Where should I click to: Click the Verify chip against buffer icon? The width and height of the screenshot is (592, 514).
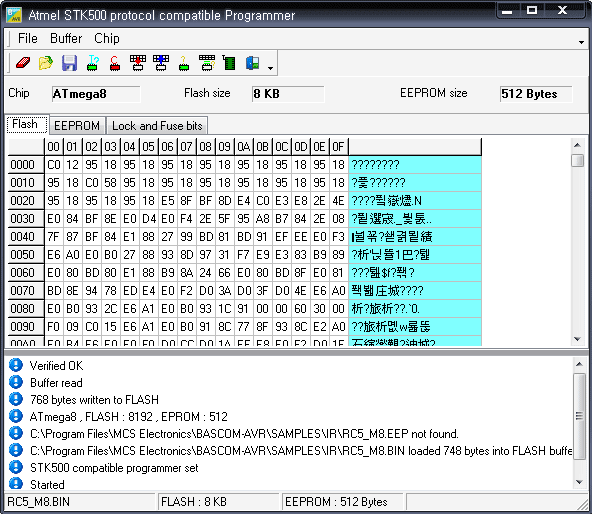point(207,63)
